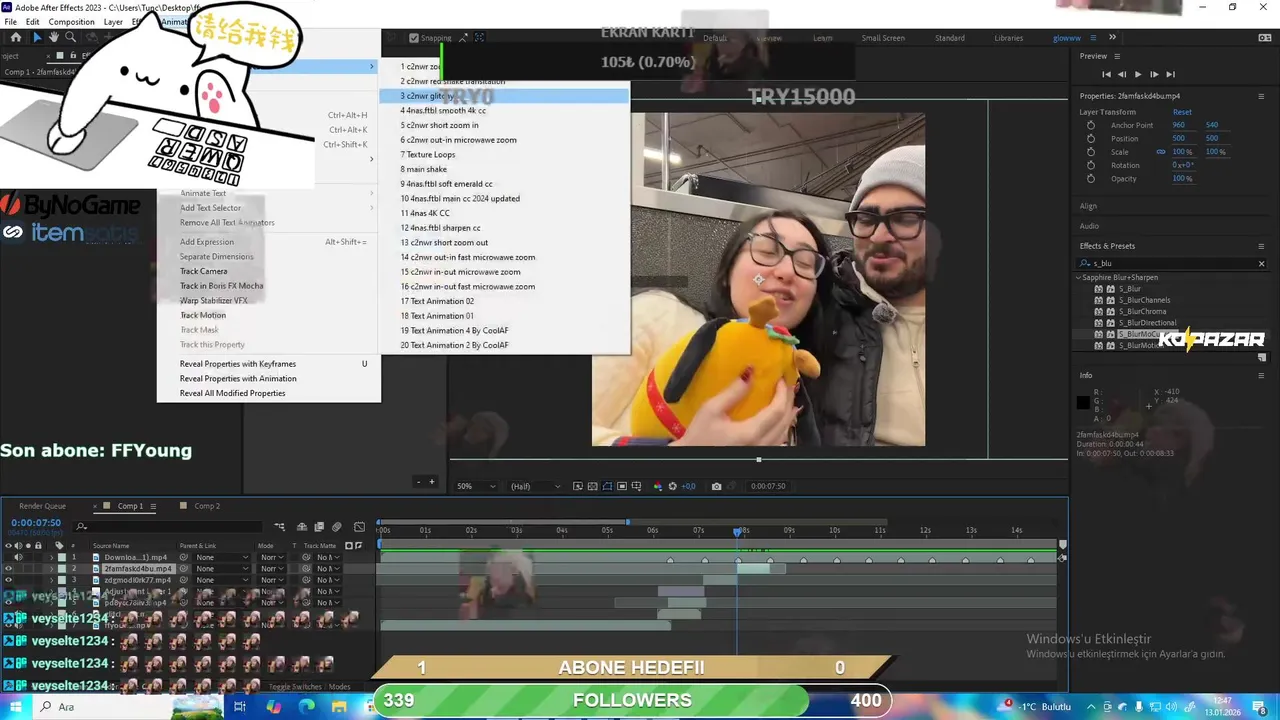Open Properties panel menu
This screenshot has height=720, width=1280.
click(1261, 96)
